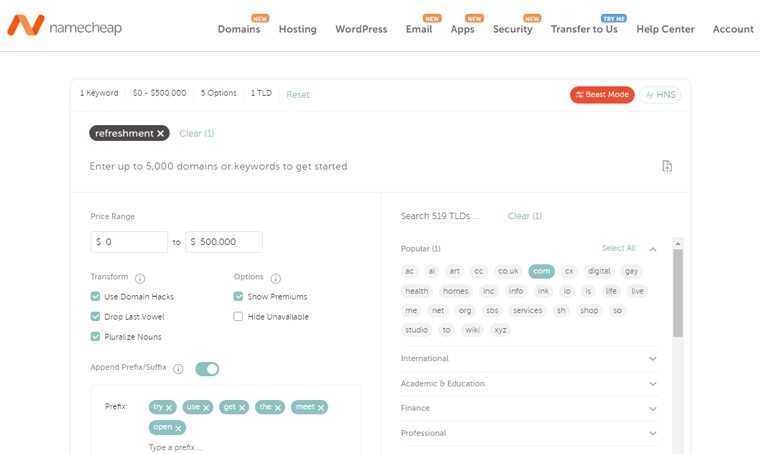Viewport: 760px width, 454px height.
Task: Open the Hosting menu
Action: [298, 29]
